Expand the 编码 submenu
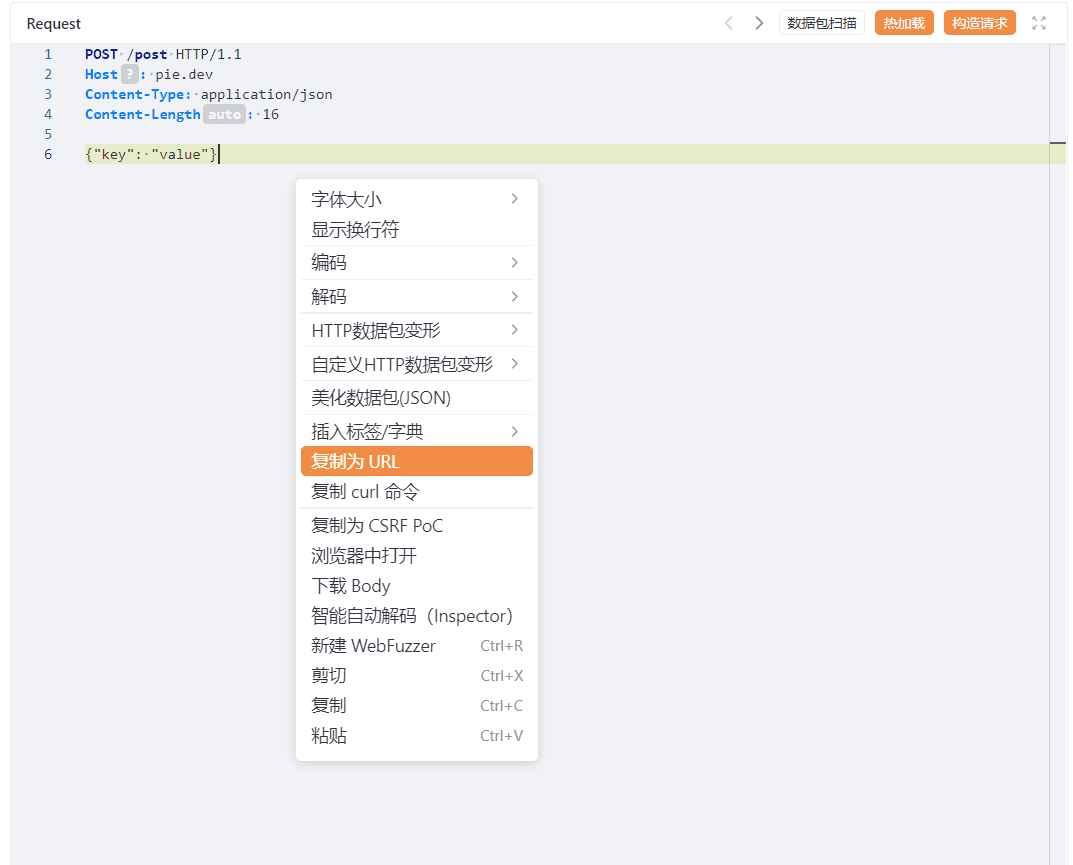 [416, 263]
